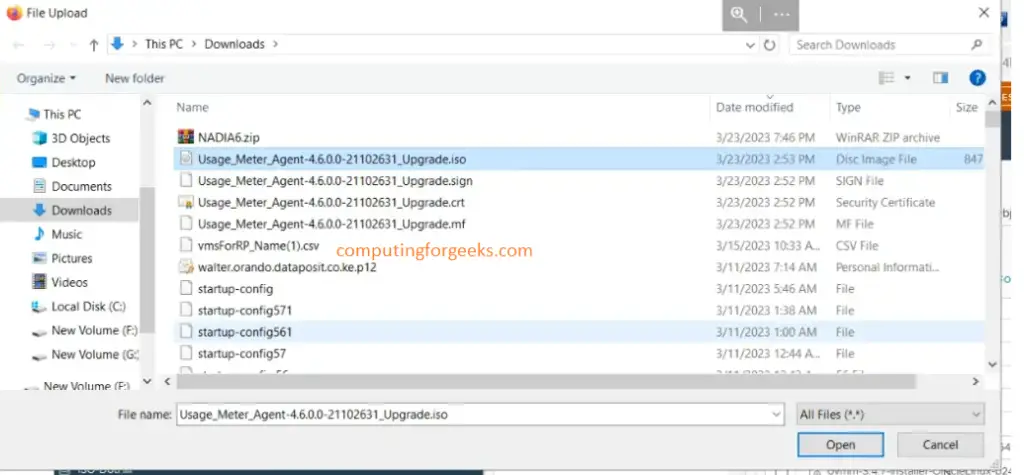This screenshot has height=475, width=1024.
Task: Expand the address bar history dropdown
Action: point(751,45)
